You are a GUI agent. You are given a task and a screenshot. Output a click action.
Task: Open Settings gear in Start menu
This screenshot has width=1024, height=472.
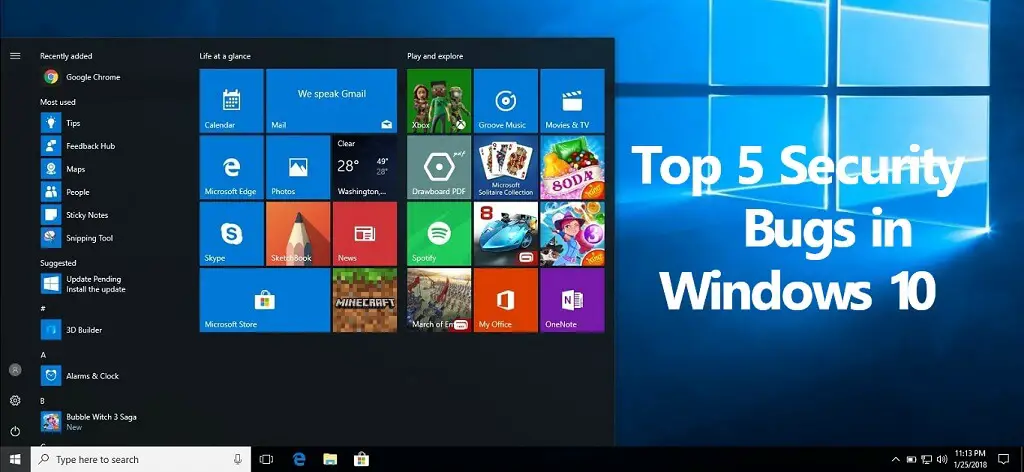[15, 400]
